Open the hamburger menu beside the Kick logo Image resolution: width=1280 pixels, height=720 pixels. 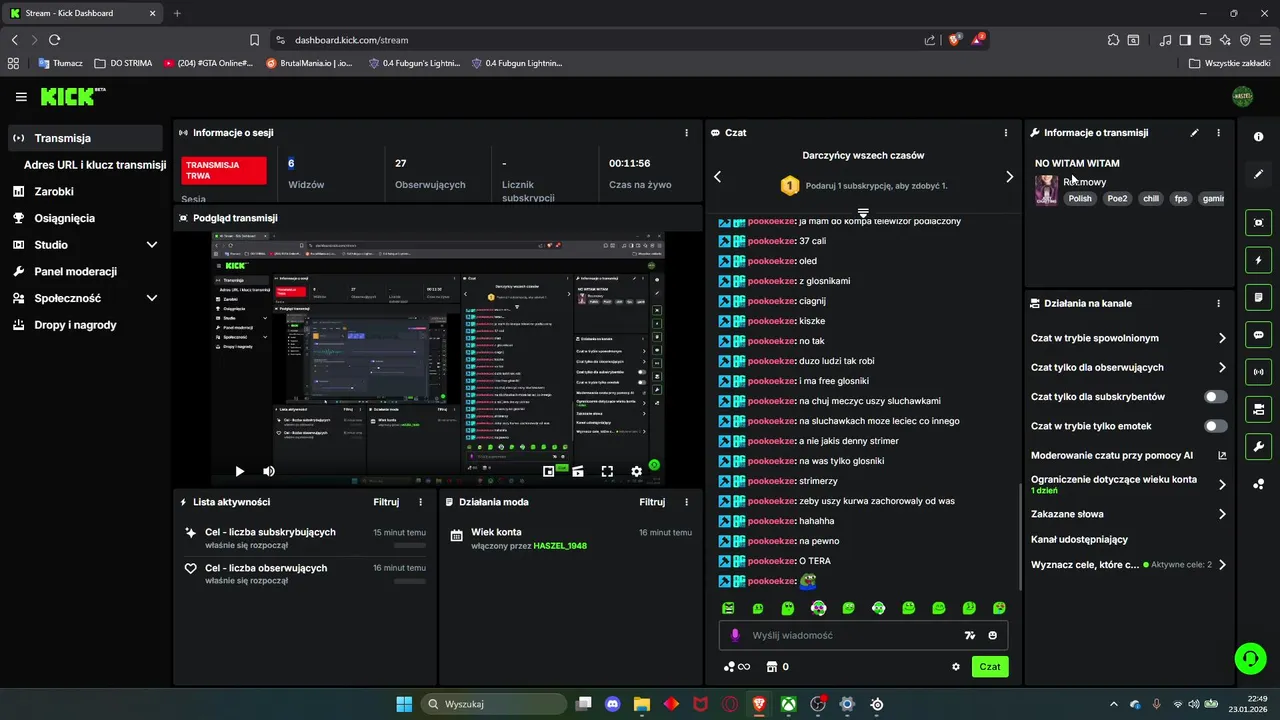pos(21,97)
